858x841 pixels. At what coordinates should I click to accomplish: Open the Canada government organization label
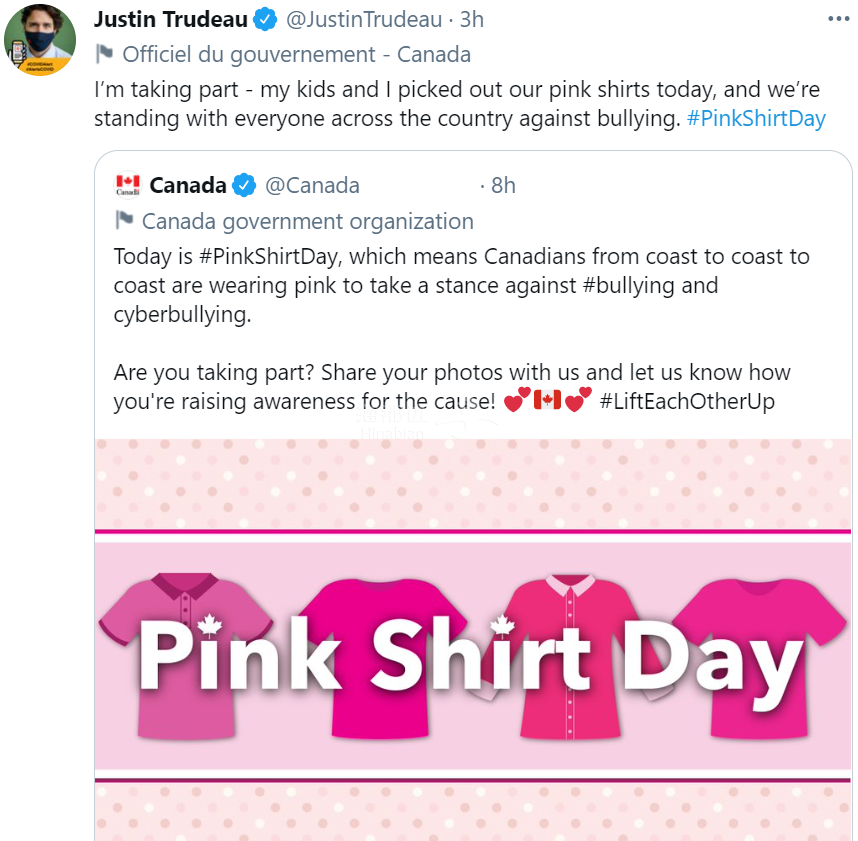(x=308, y=222)
